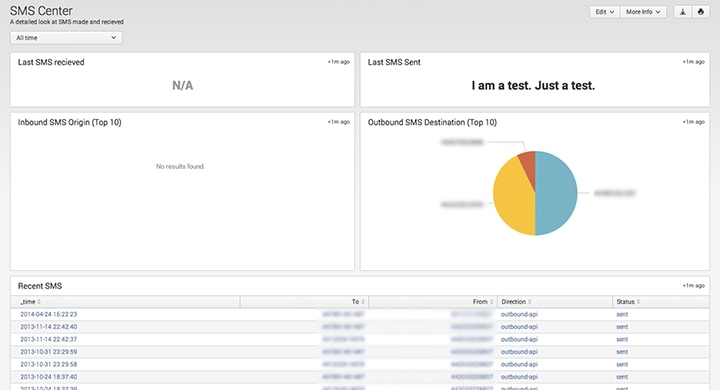Click the 2013-10-24 18:37:40 timestamp
The height and width of the screenshot is (390, 720).
(49, 377)
